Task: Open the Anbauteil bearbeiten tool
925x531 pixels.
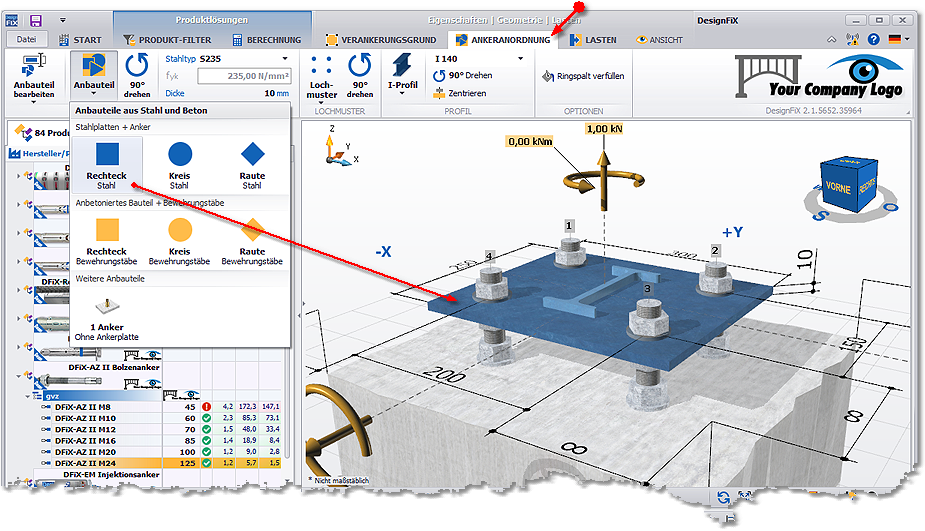Action: click(x=34, y=77)
